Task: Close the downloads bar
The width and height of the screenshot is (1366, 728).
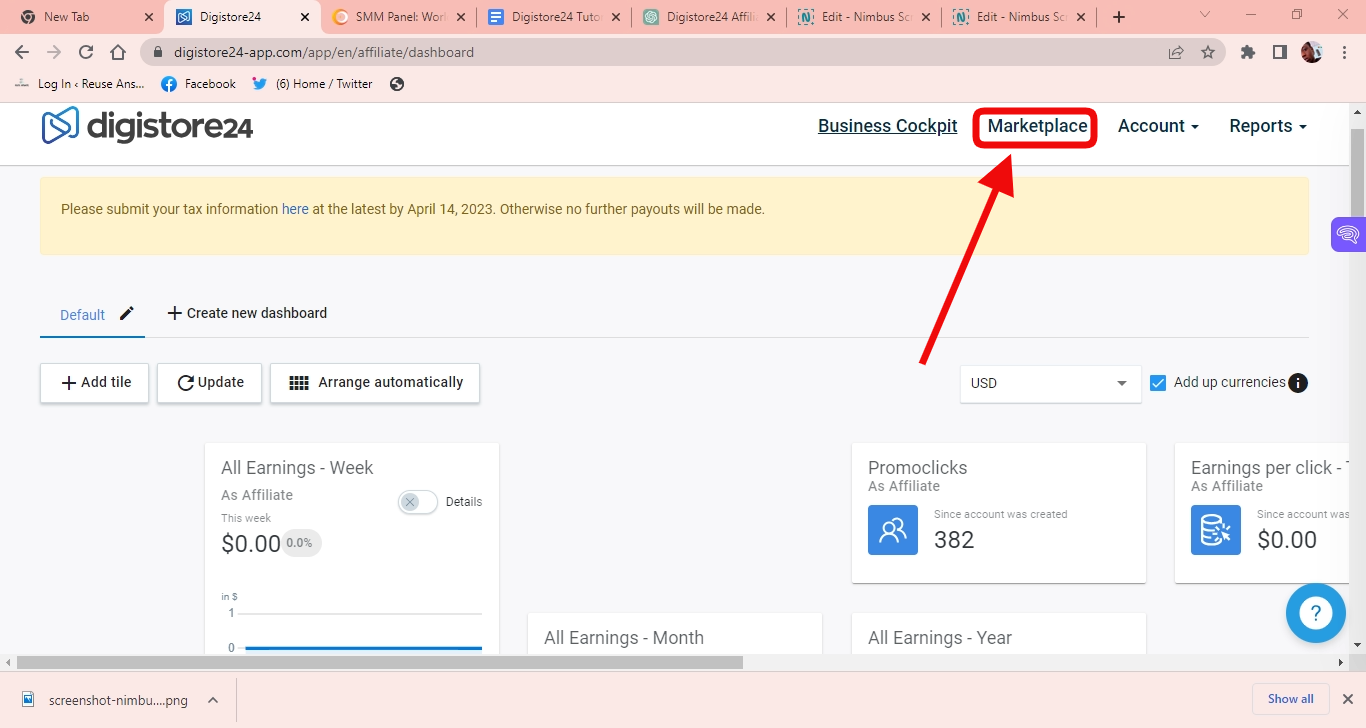Action: tap(1347, 699)
